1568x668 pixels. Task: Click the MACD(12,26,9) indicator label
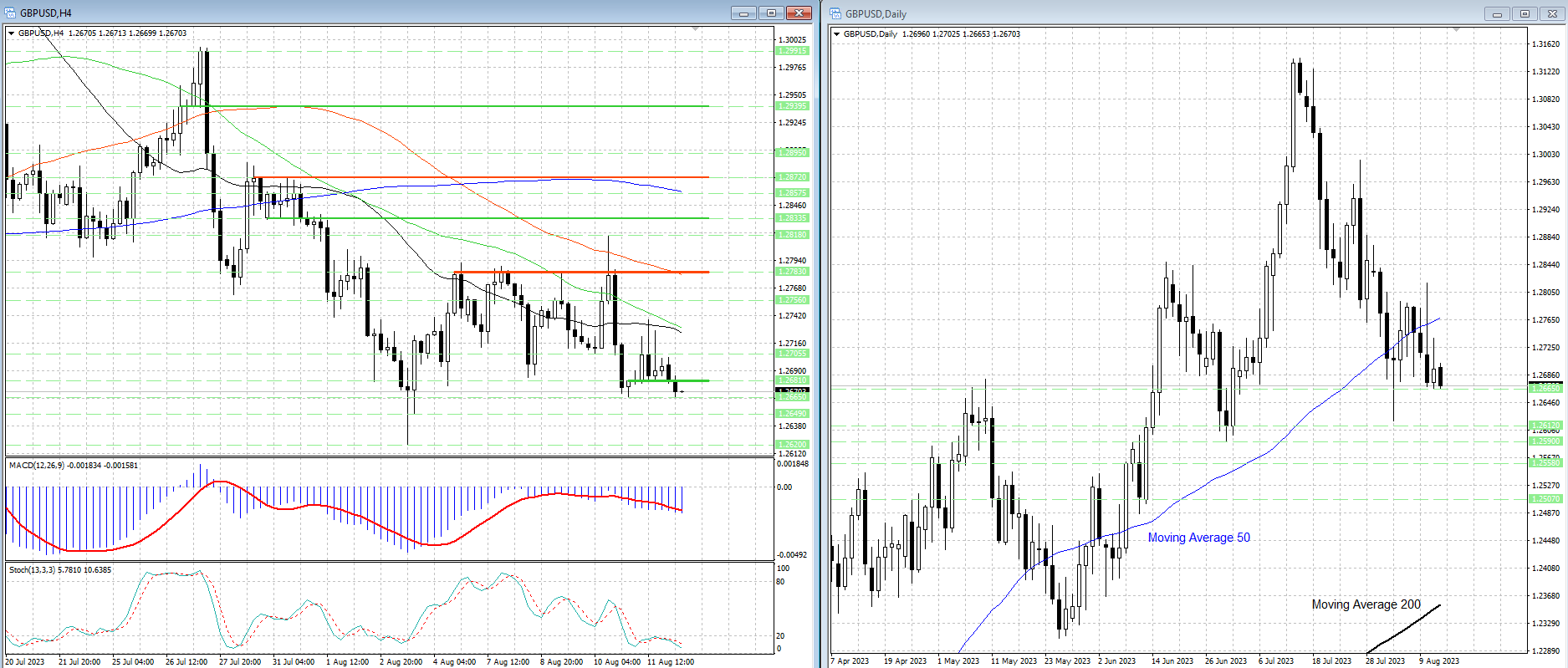tap(73, 465)
